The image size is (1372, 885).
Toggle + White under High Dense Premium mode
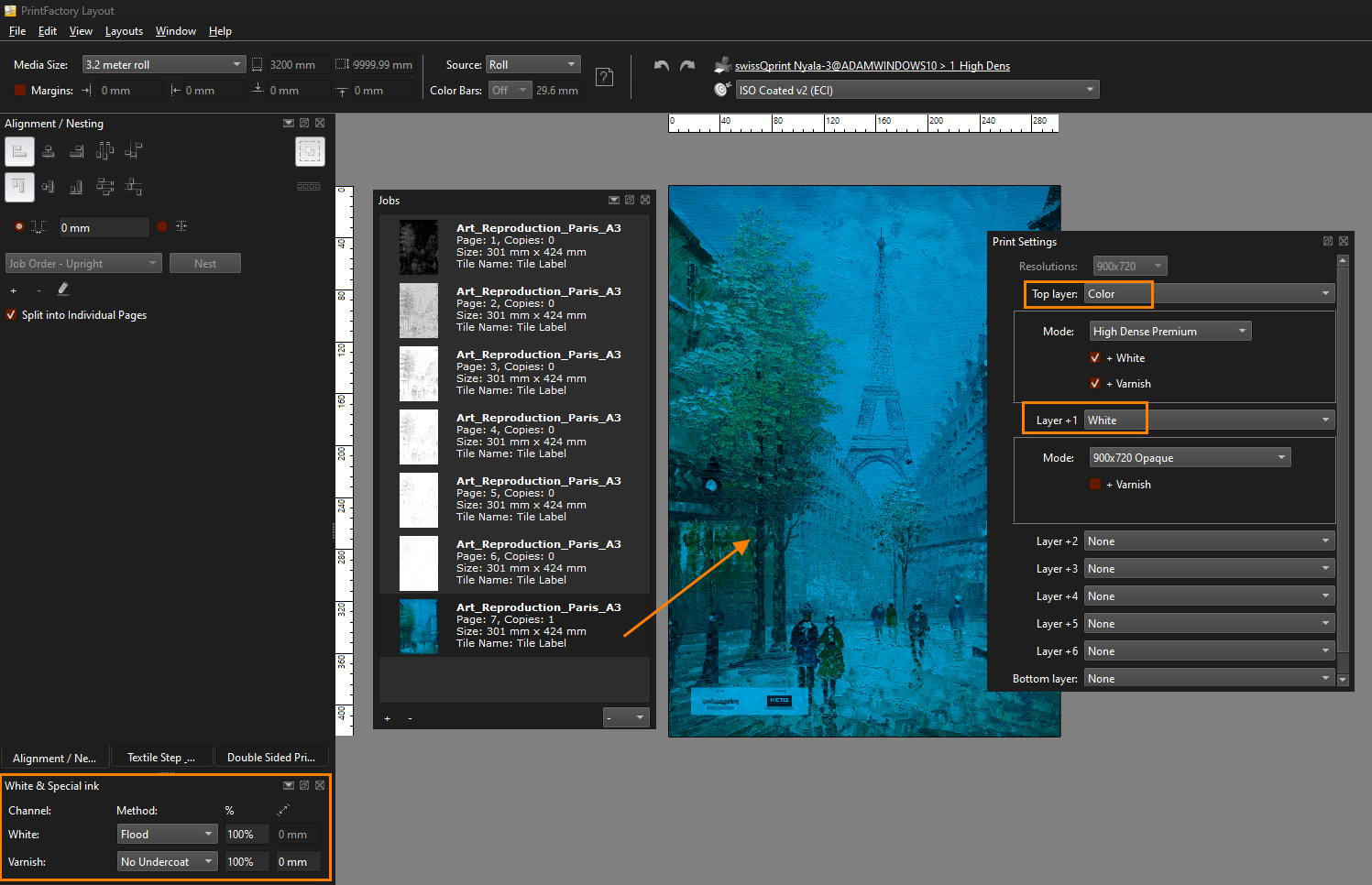1095,357
